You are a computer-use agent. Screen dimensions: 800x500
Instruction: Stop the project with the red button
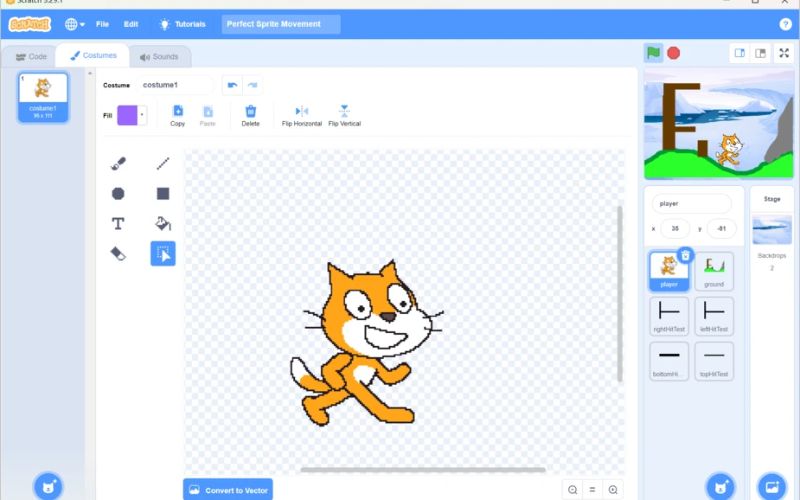(673, 53)
